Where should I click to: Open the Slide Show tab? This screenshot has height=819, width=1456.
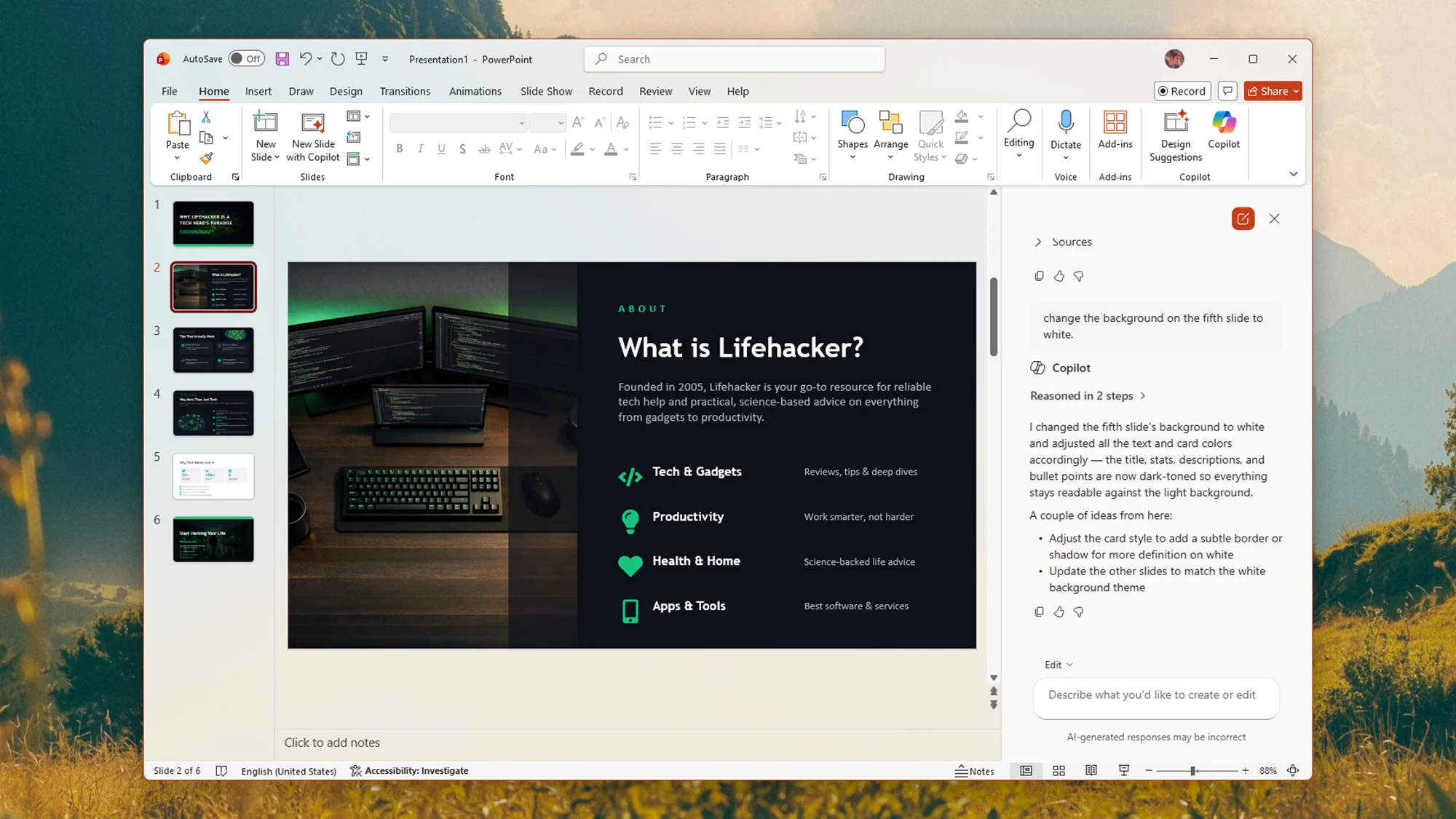point(546,91)
